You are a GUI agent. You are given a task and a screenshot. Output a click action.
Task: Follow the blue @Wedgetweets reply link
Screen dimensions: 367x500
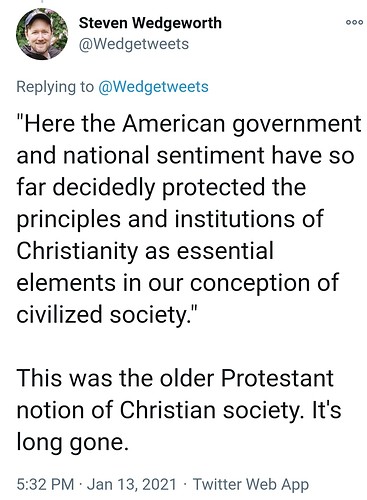[x=153, y=87]
